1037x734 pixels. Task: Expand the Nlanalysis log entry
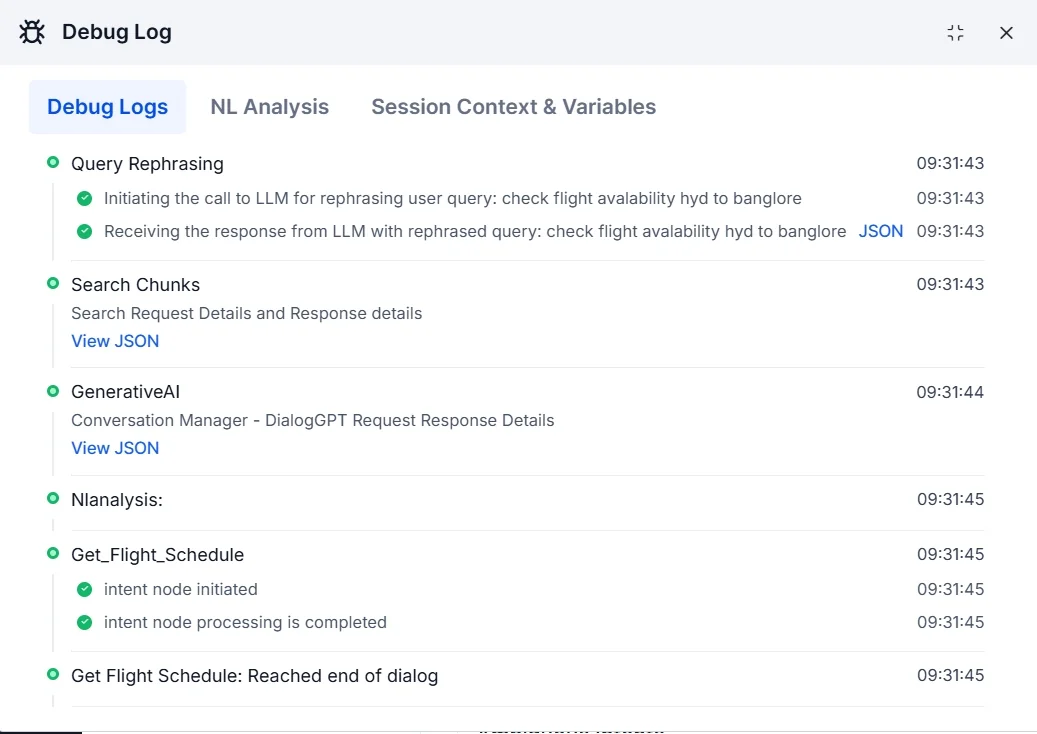click(x=117, y=500)
